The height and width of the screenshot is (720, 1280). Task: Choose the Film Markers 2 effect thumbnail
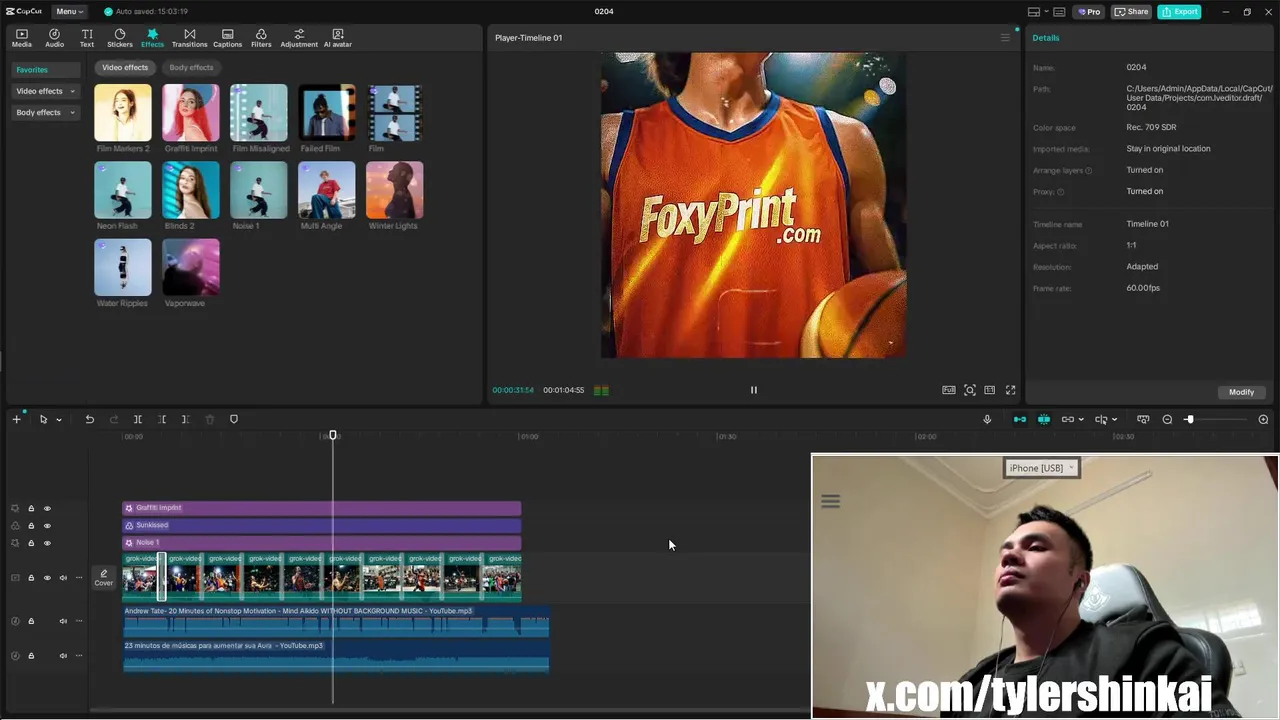(x=123, y=112)
